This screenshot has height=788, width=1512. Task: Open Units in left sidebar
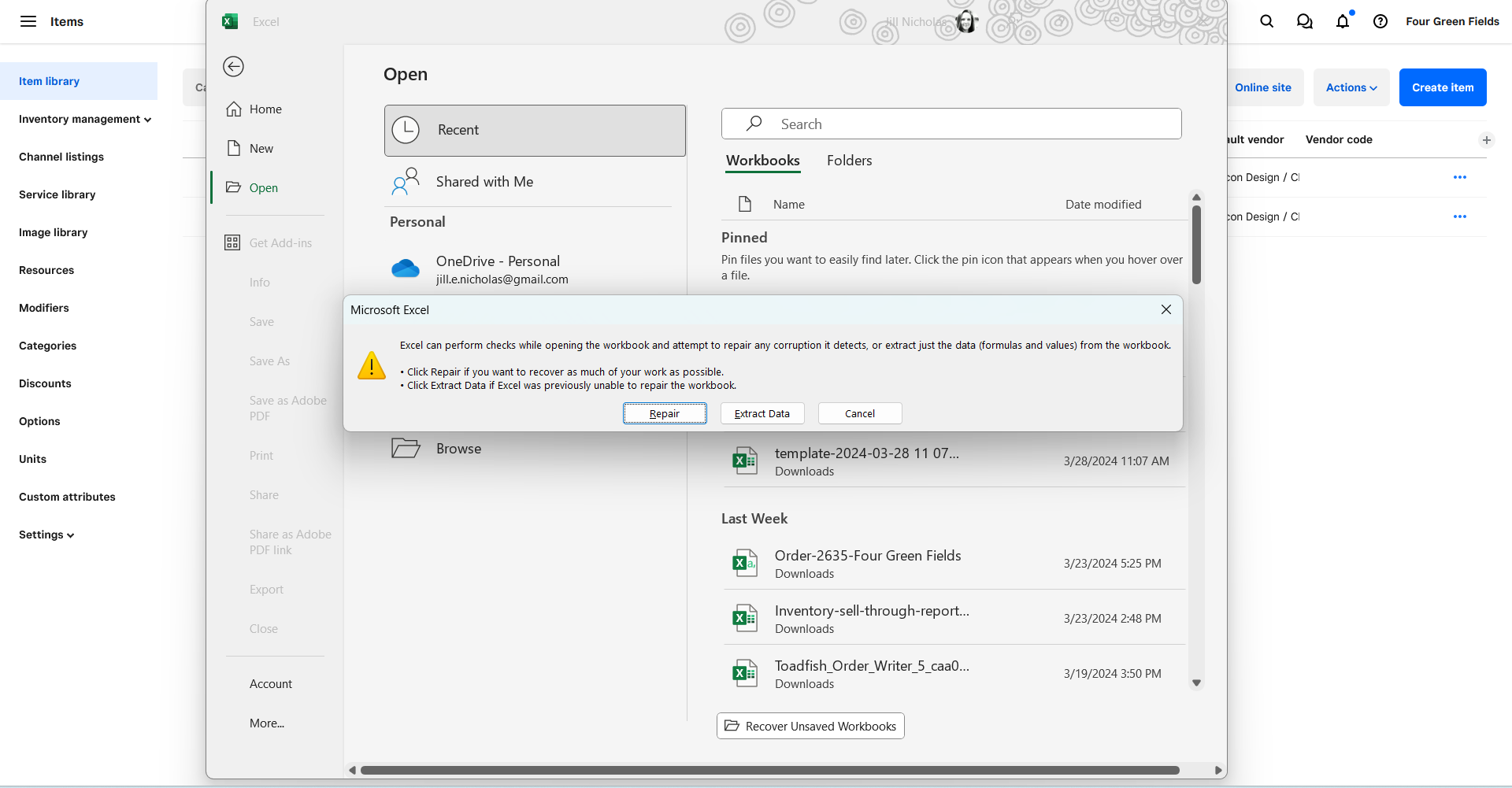pyautogui.click(x=32, y=459)
